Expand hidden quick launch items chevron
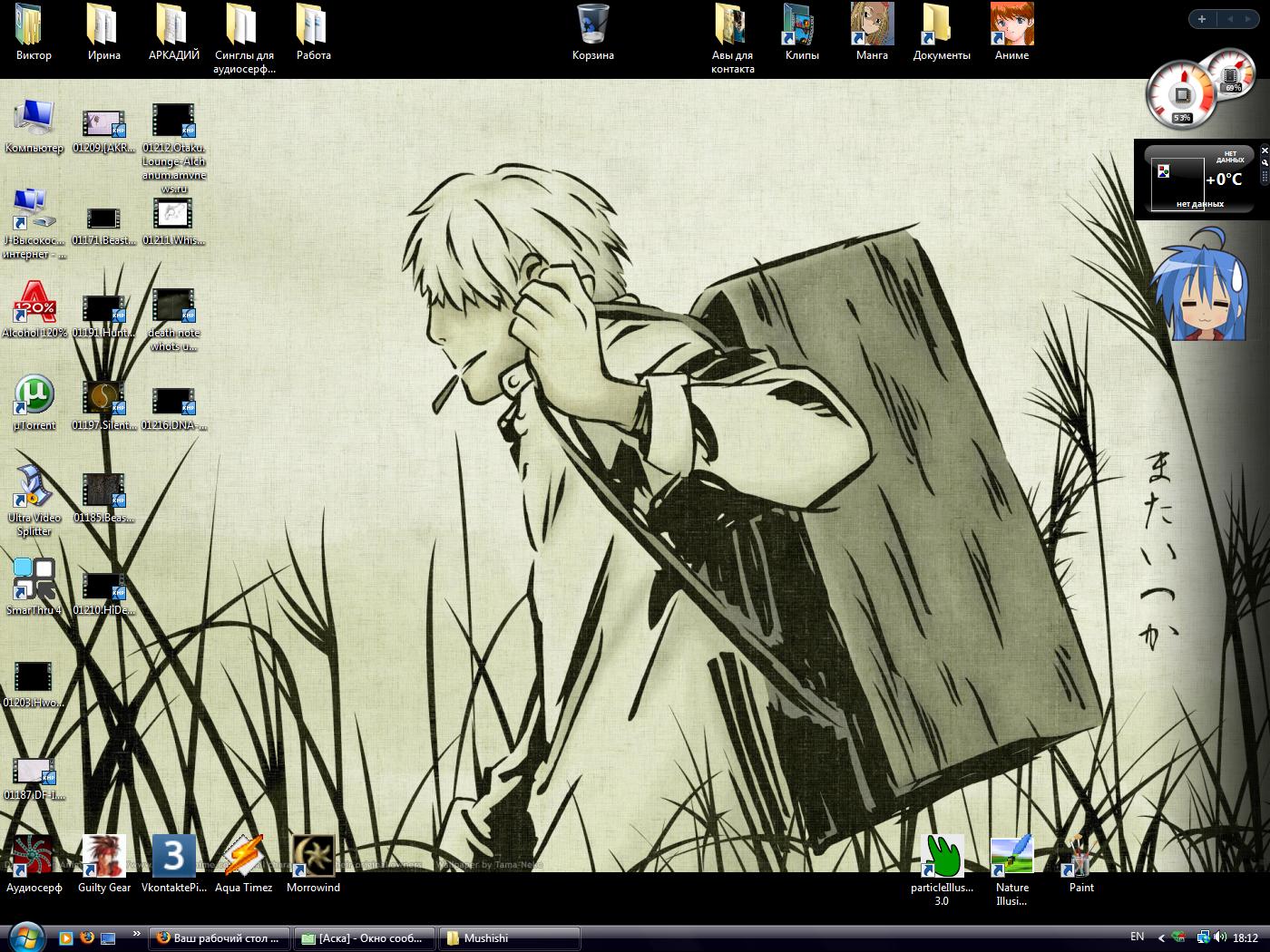 point(137,933)
